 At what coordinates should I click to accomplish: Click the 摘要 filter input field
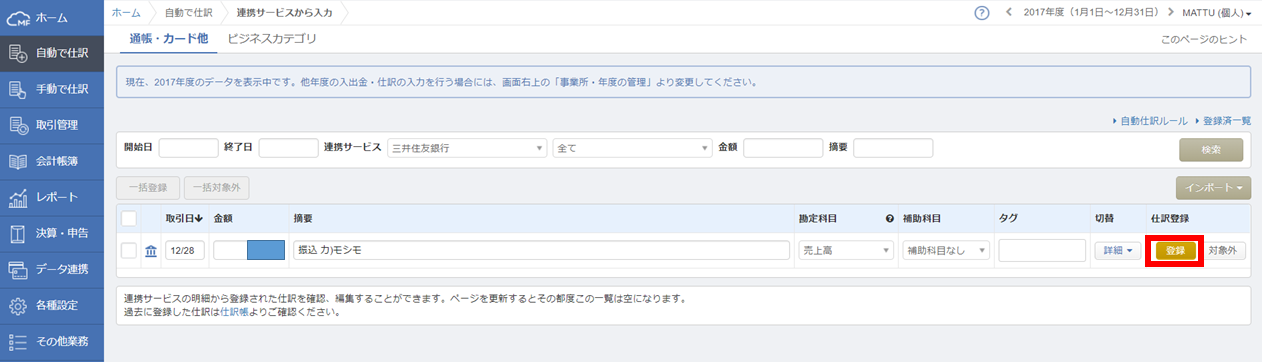pyautogui.click(x=893, y=148)
